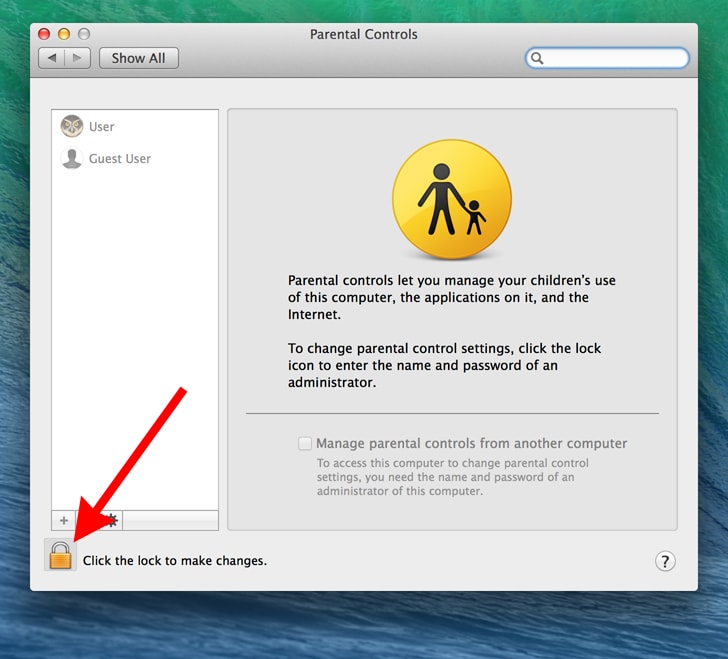The height and width of the screenshot is (659, 728).
Task: Click the owl avatar next to User
Action: point(72,126)
